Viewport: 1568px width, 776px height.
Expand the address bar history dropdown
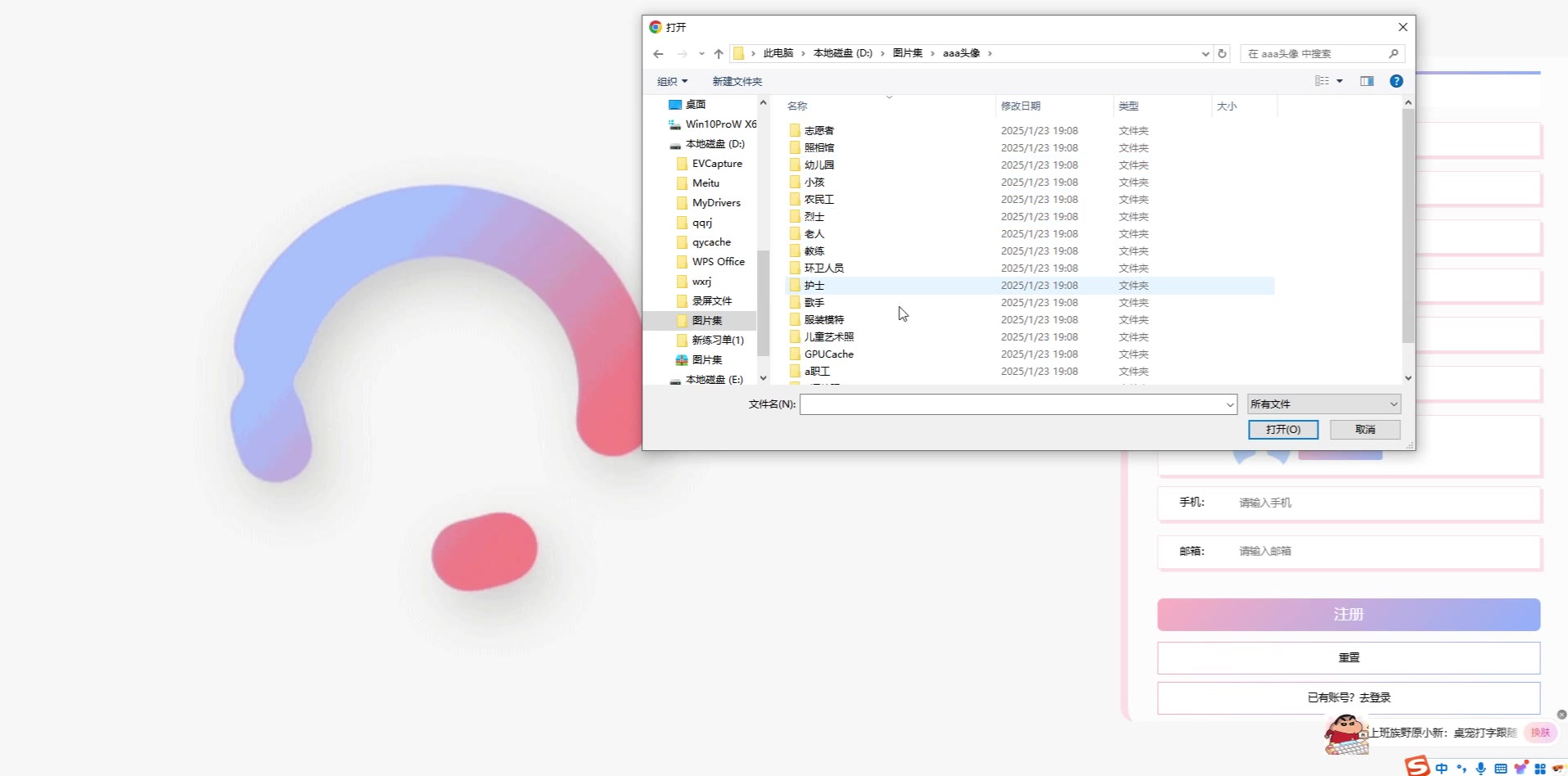click(x=1205, y=54)
